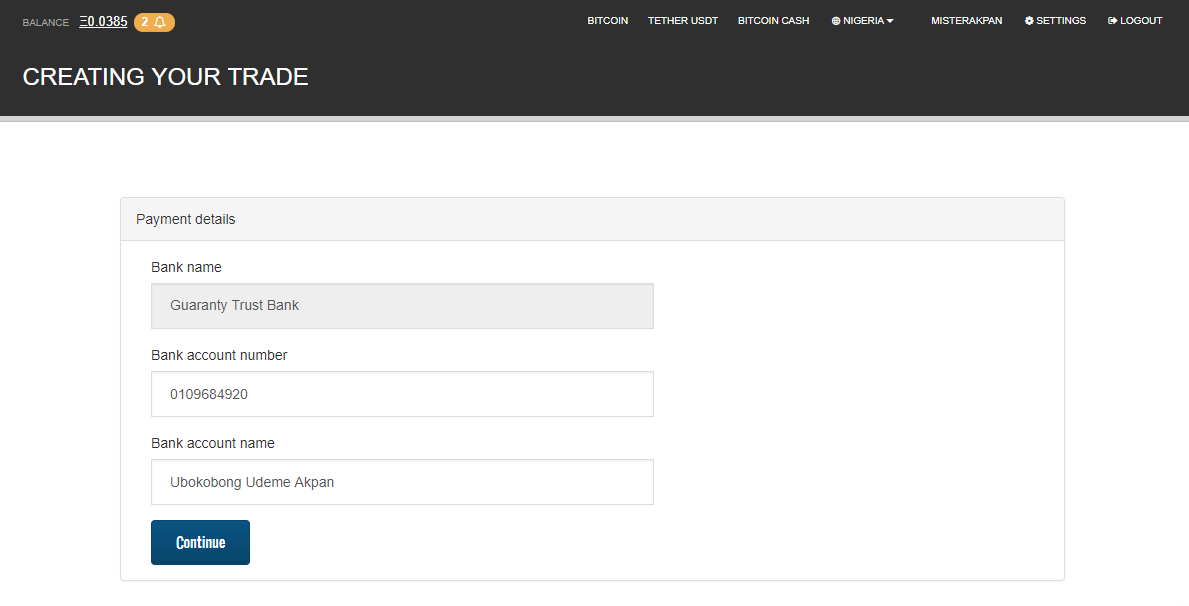The width and height of the screenshot is (1189, 606).
Task: Open the NIGERIA dropdown chevron arrow
Action: [890, 20]
